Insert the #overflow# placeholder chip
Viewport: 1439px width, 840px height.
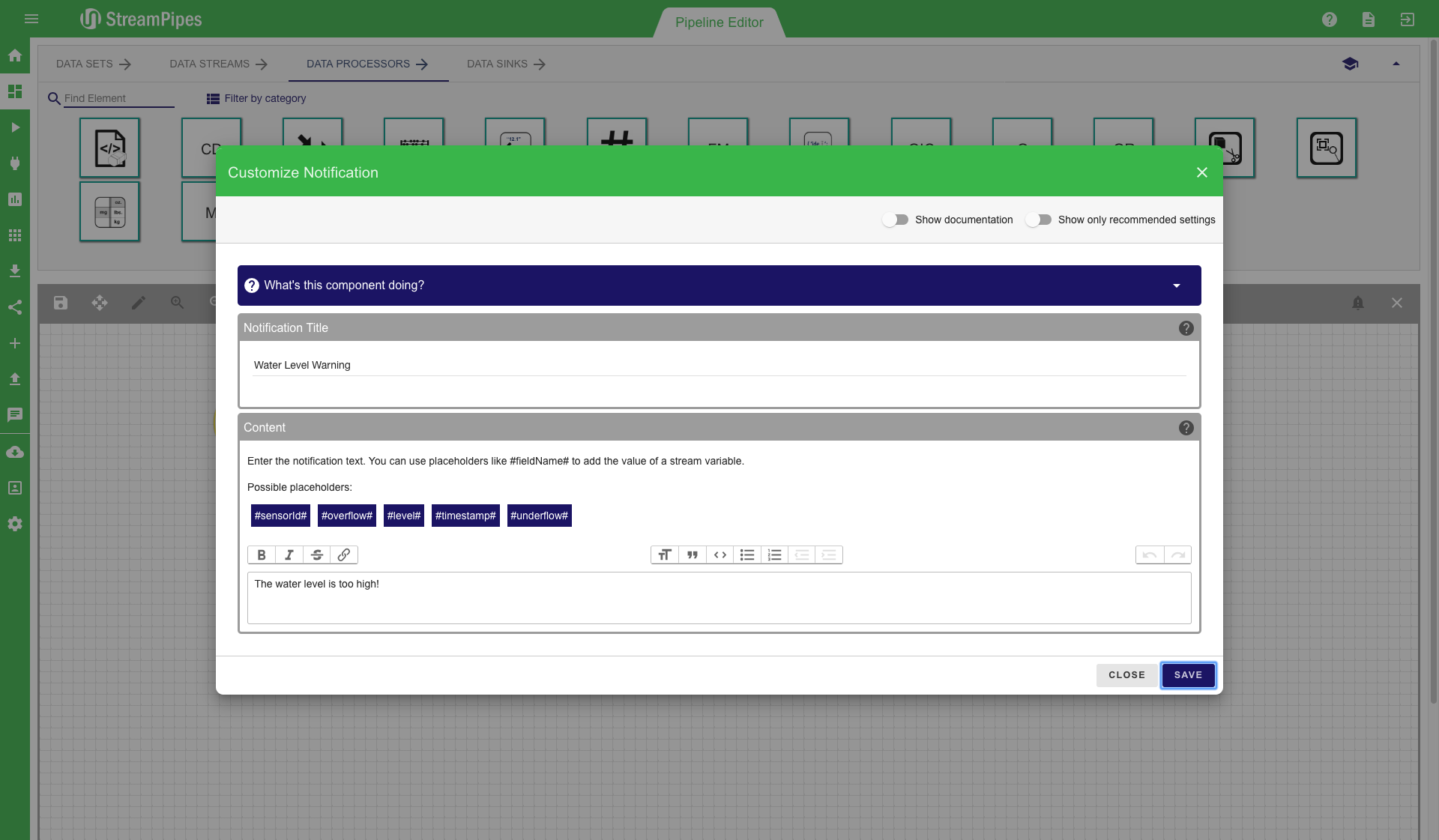(346, 516)
